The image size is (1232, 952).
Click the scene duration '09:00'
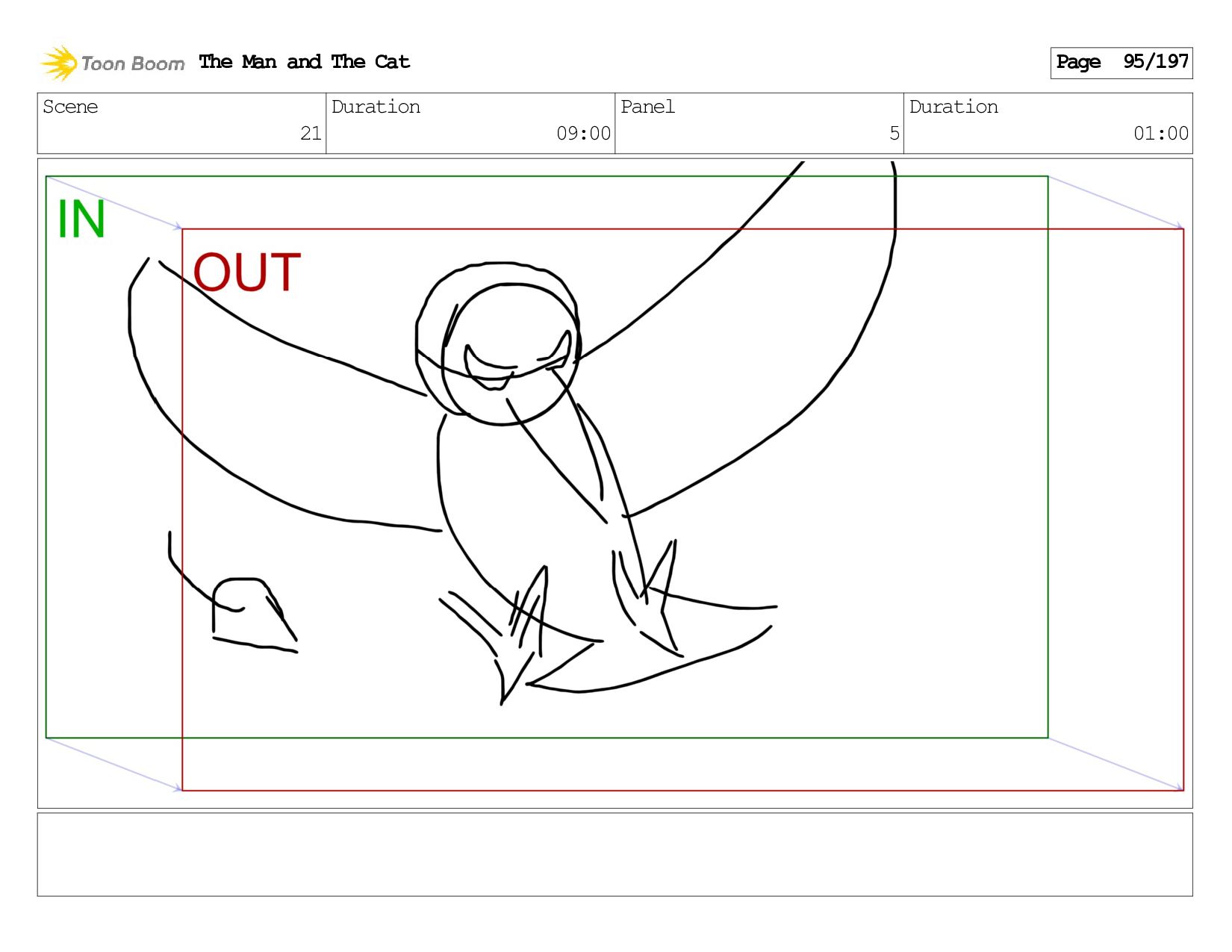[x=583, y=134]
